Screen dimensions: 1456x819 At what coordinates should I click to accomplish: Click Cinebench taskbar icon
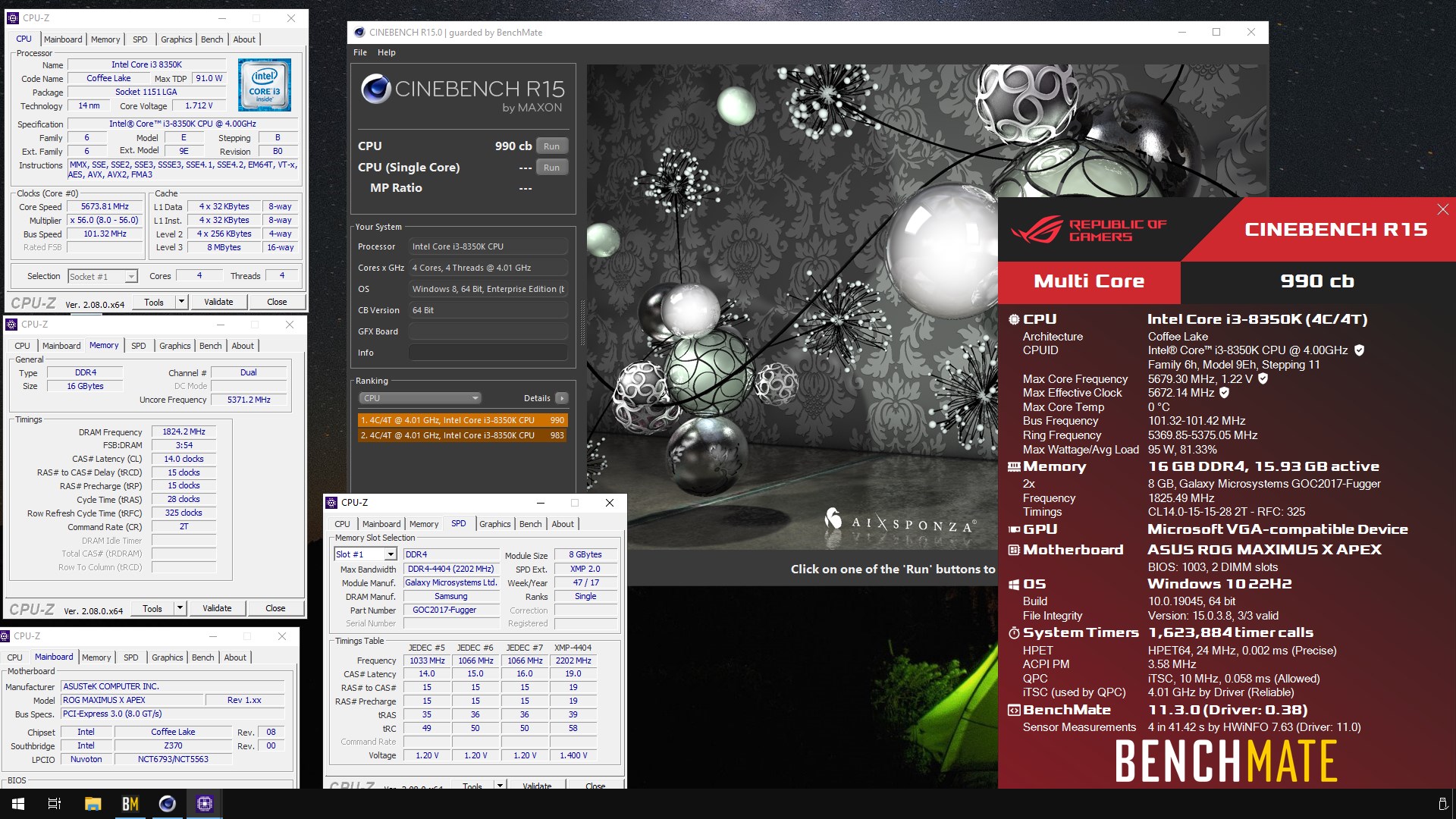167,804
